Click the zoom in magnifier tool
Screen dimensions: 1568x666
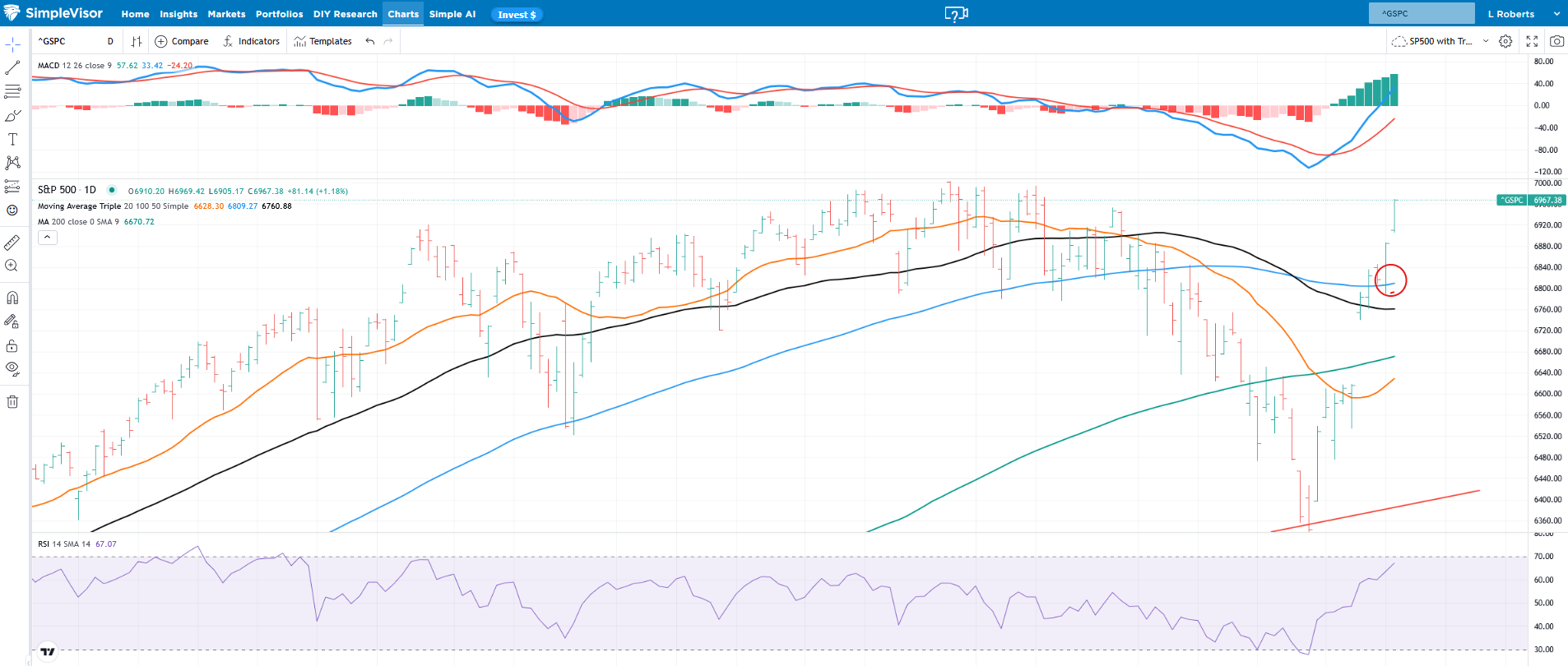coord(12,266)
